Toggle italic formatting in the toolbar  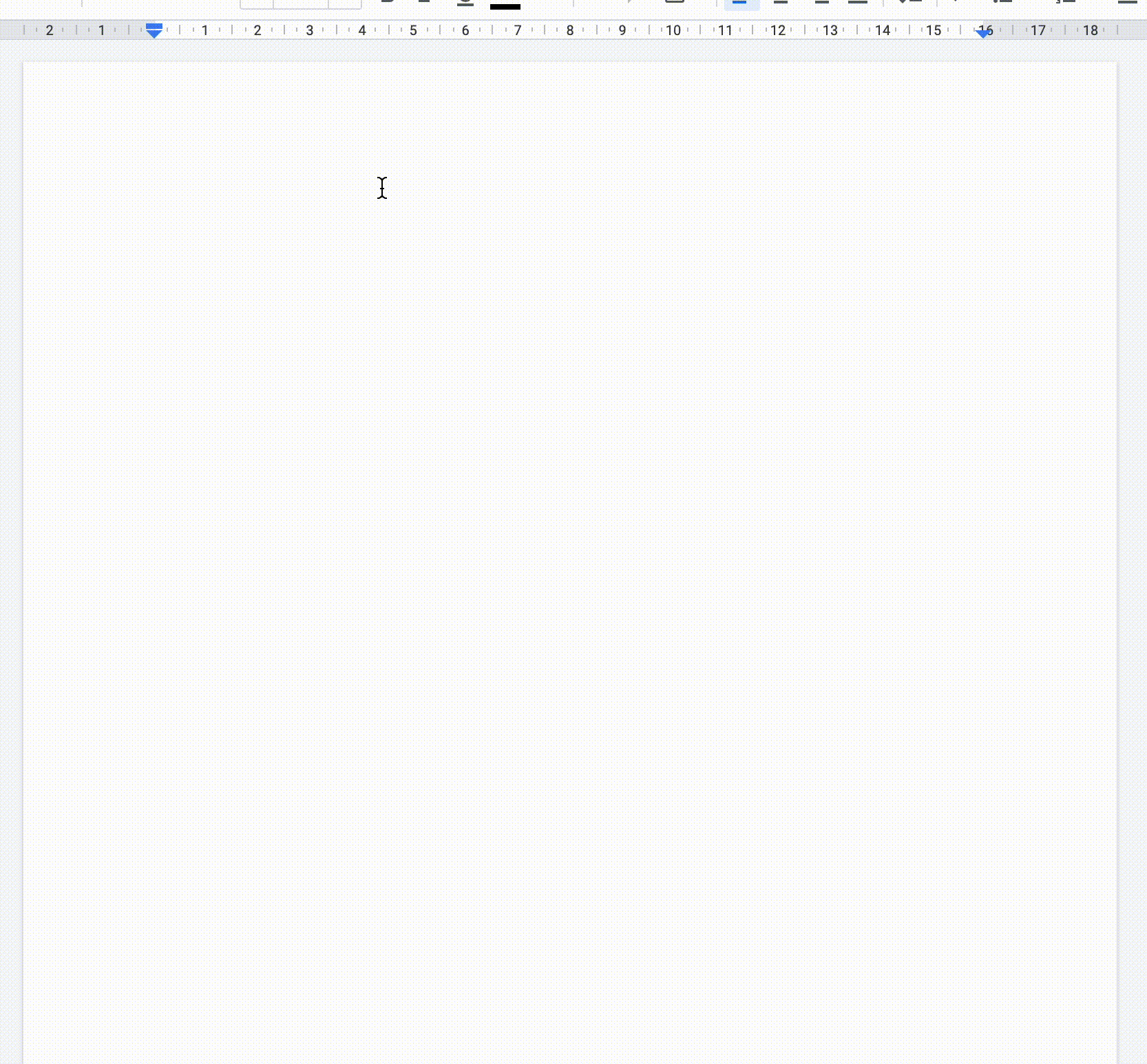click(x=425, y=2)
